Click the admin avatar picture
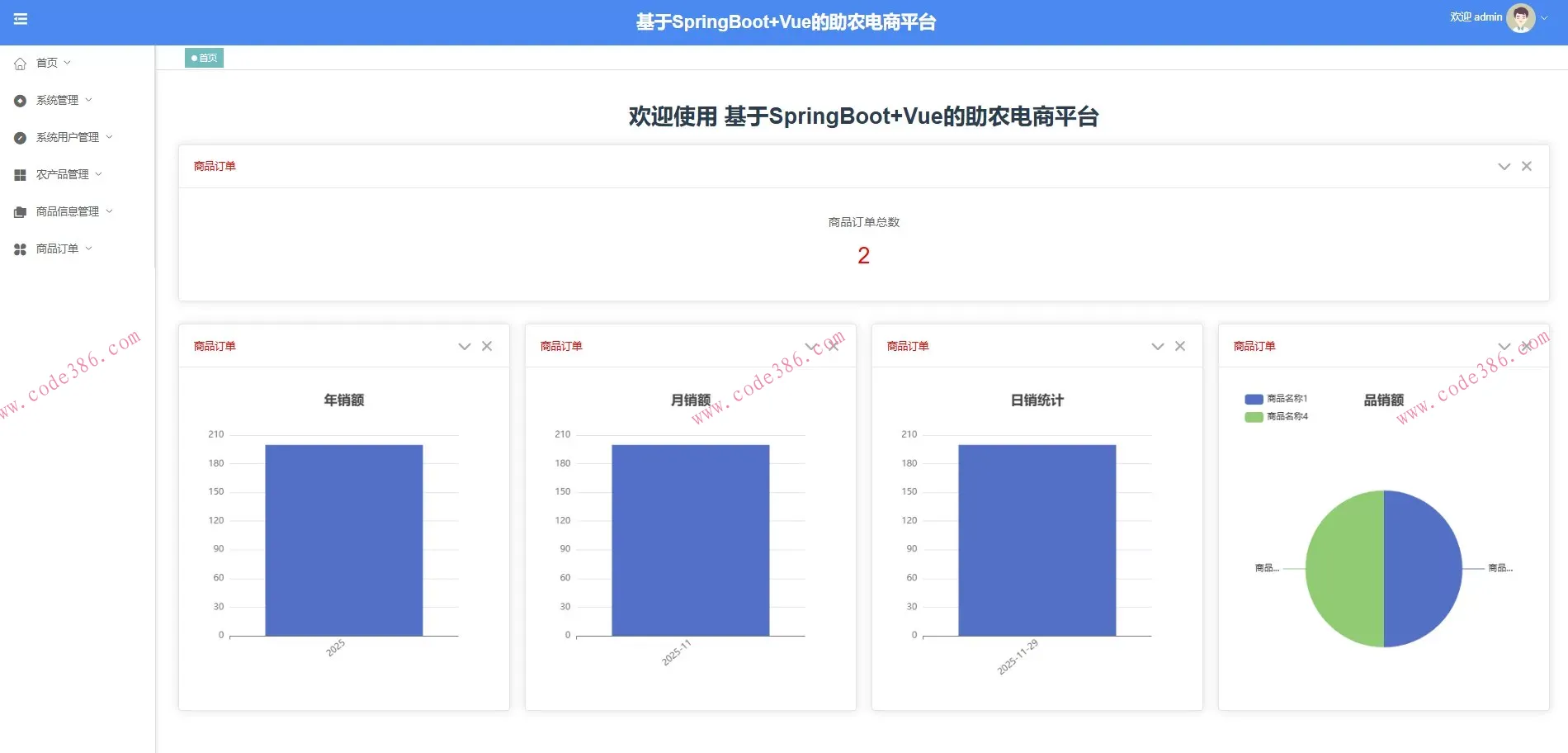Image resolution: width=1568 pixels, height=753 pixels. 1520,18
